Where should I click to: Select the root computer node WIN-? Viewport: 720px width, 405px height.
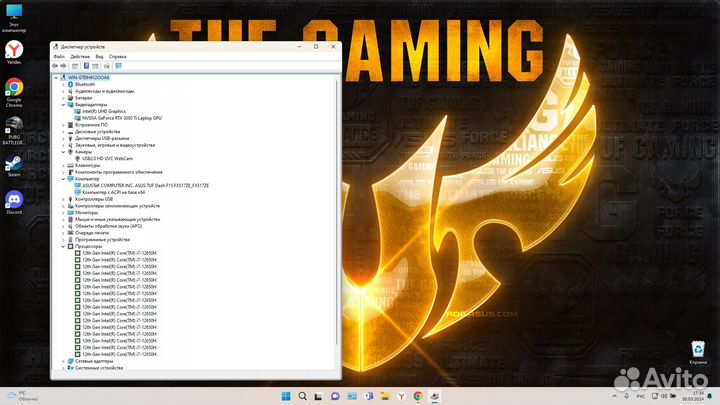point(89,78)
